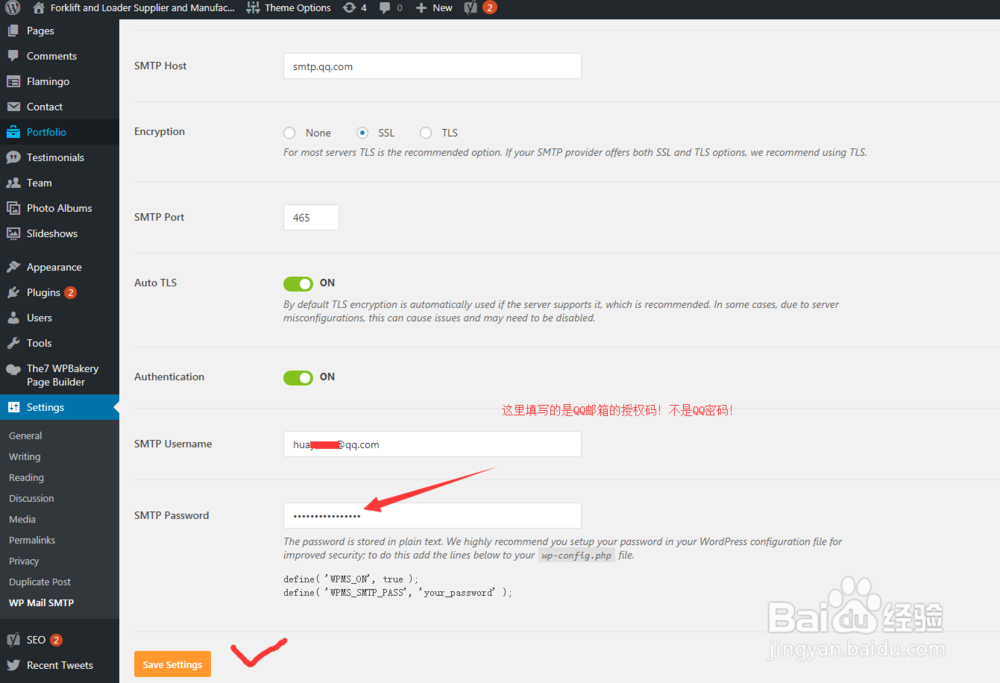Image resolution: width=1000 pixels, height=683 pixels.
Task: Open the Privacy settings submenu item
Action: 24,561
